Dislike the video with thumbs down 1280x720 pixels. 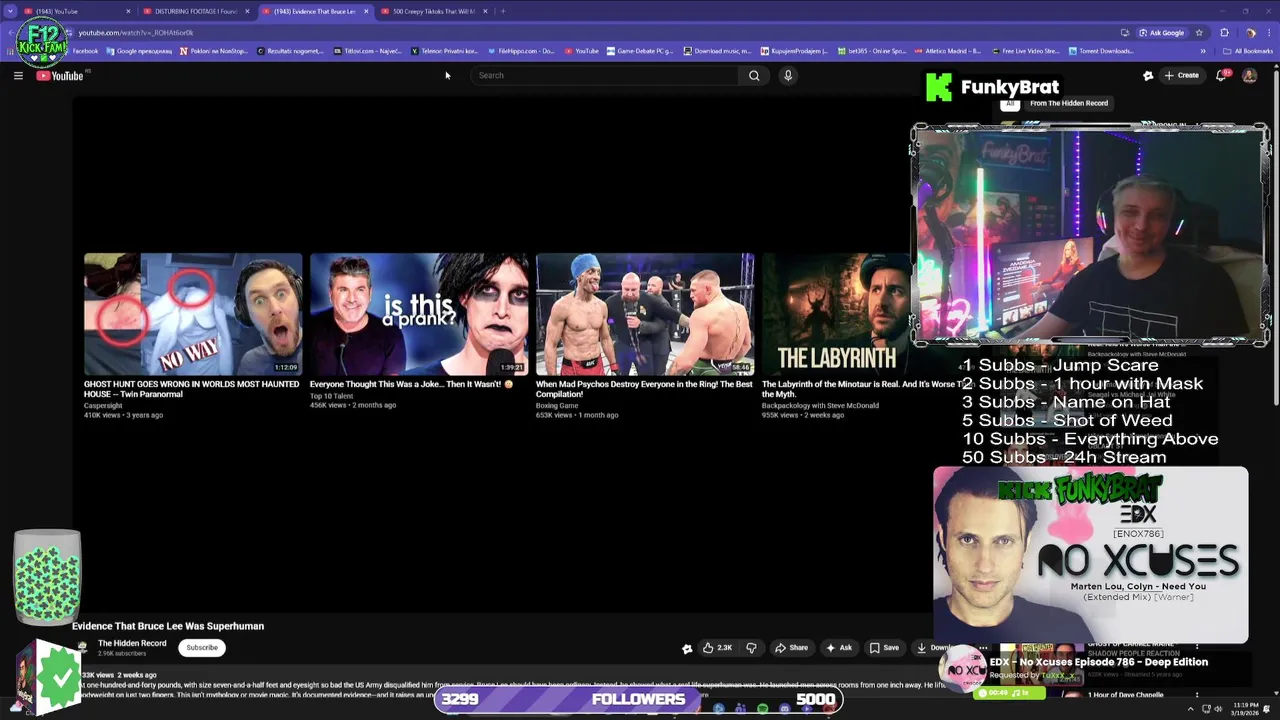click(x=751, y=647)
